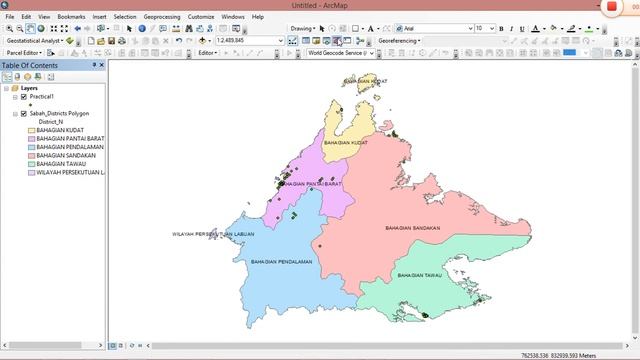Screen dimensions: 640x360
Task: Open the Customize menu
Action: tap(201, 17)
